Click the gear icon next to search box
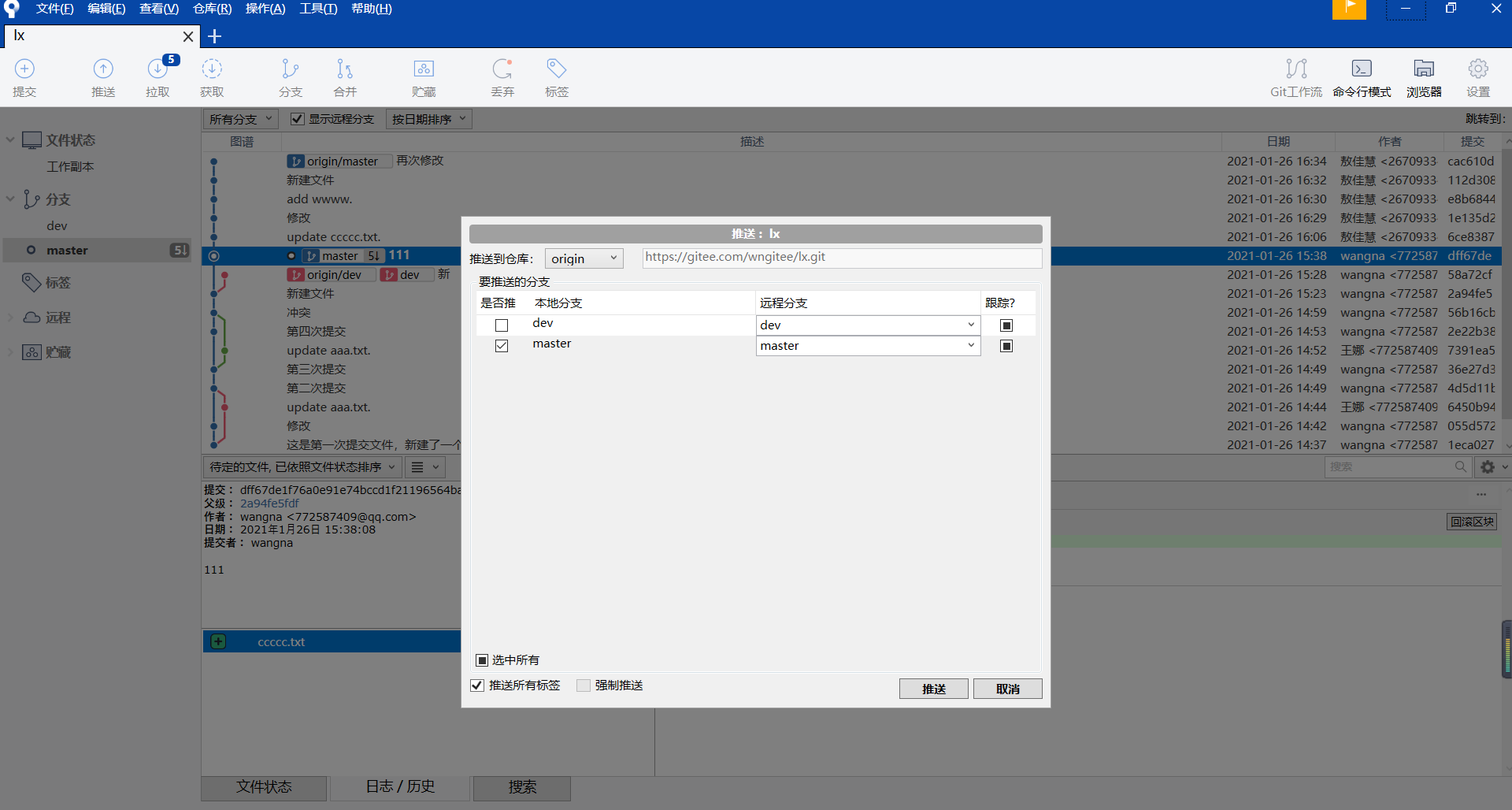 1488,467
